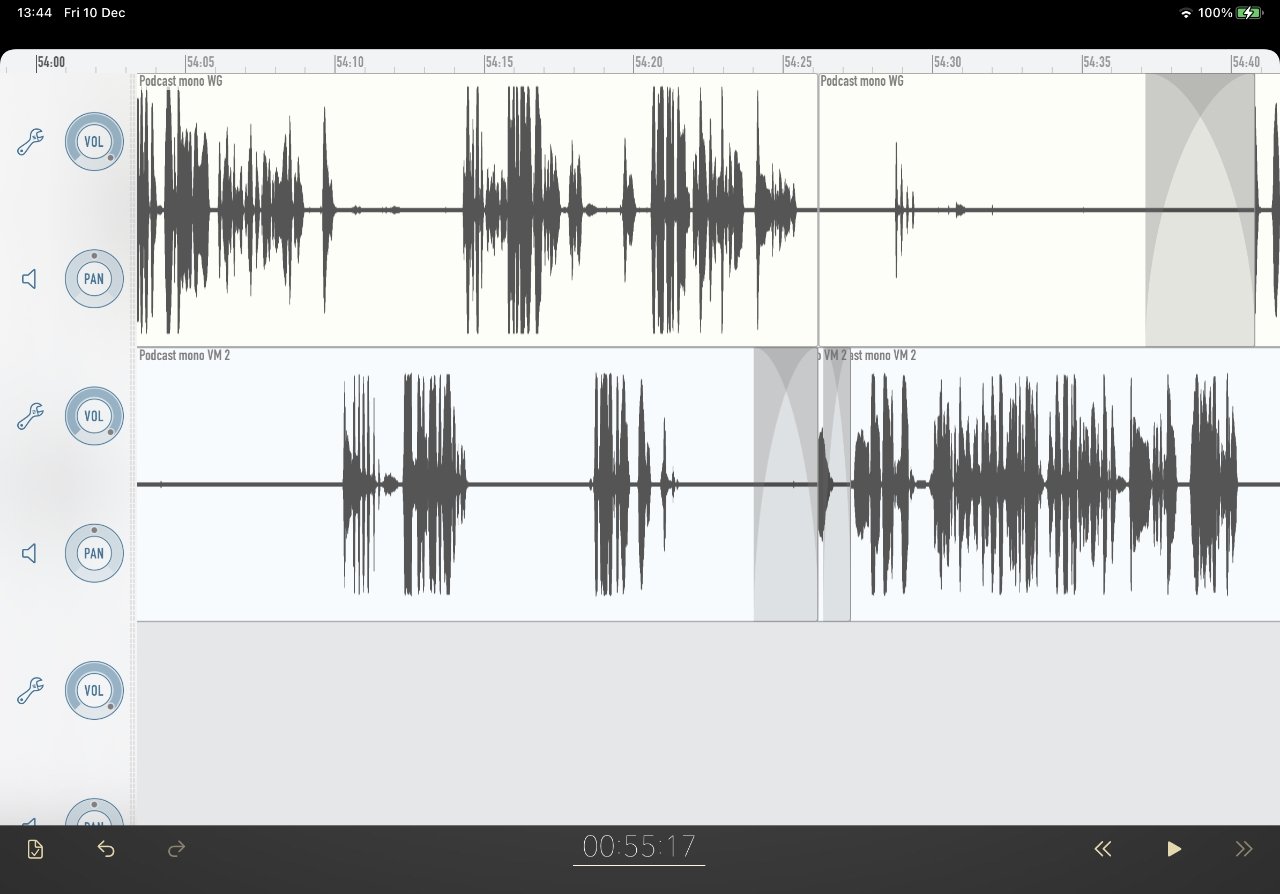Screen dimensions: 1280x894
Task: Adjust PAN knob of Podcast mono WG track
Action: pos(94,279)
